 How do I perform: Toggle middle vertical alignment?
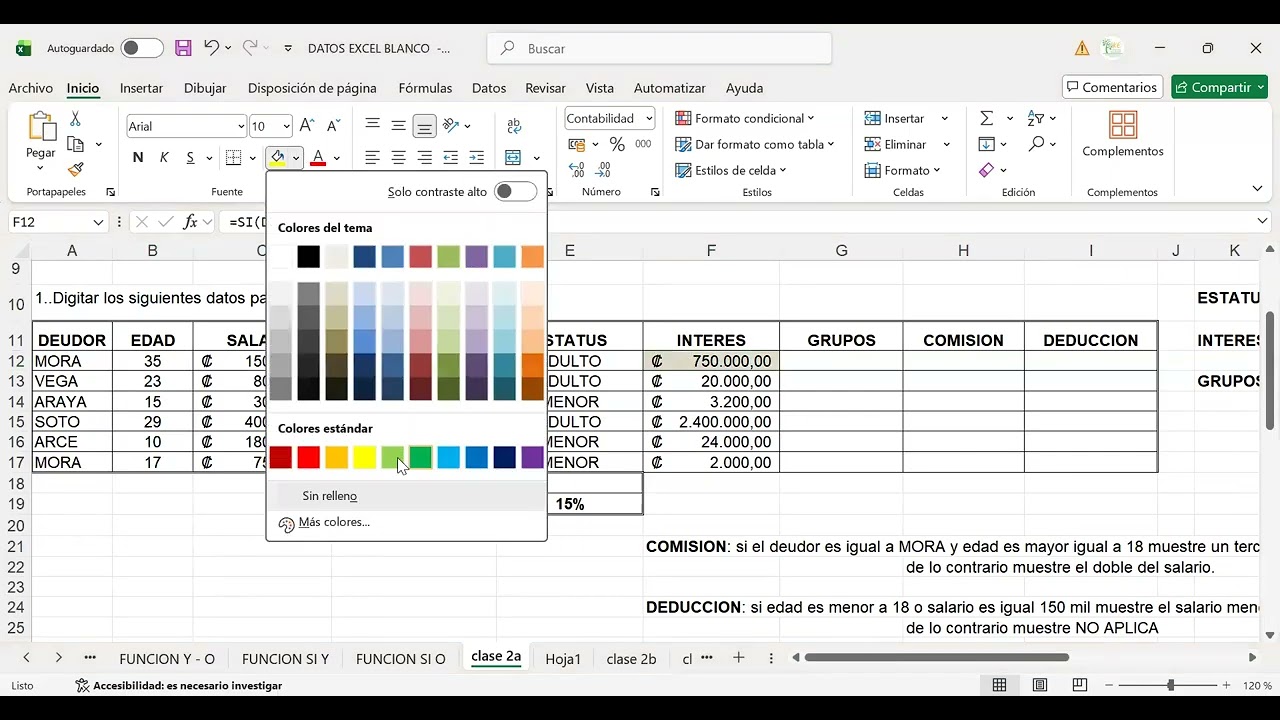coord(398,126)
